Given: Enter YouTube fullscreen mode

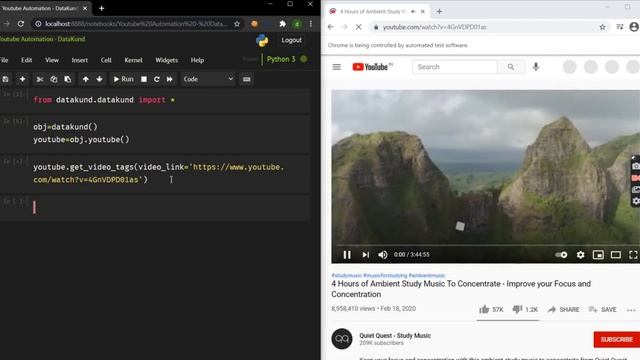Looking at the screenshot, I should click(633, 255).
